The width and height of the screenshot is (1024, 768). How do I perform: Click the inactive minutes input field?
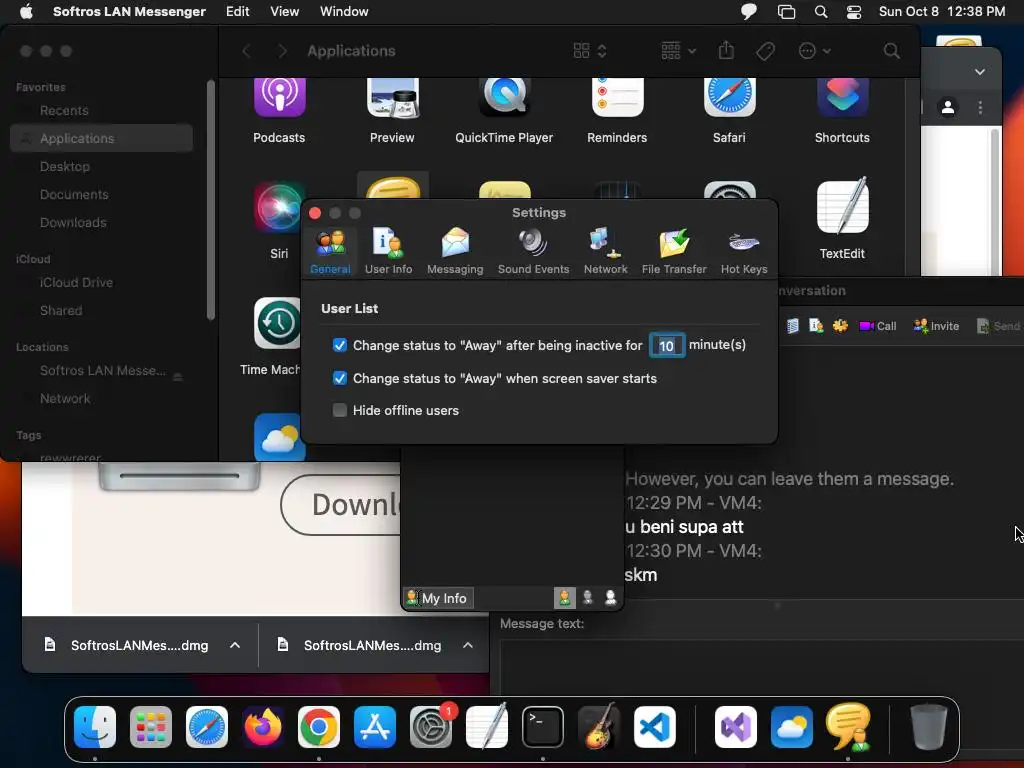(x=666, y=345)
